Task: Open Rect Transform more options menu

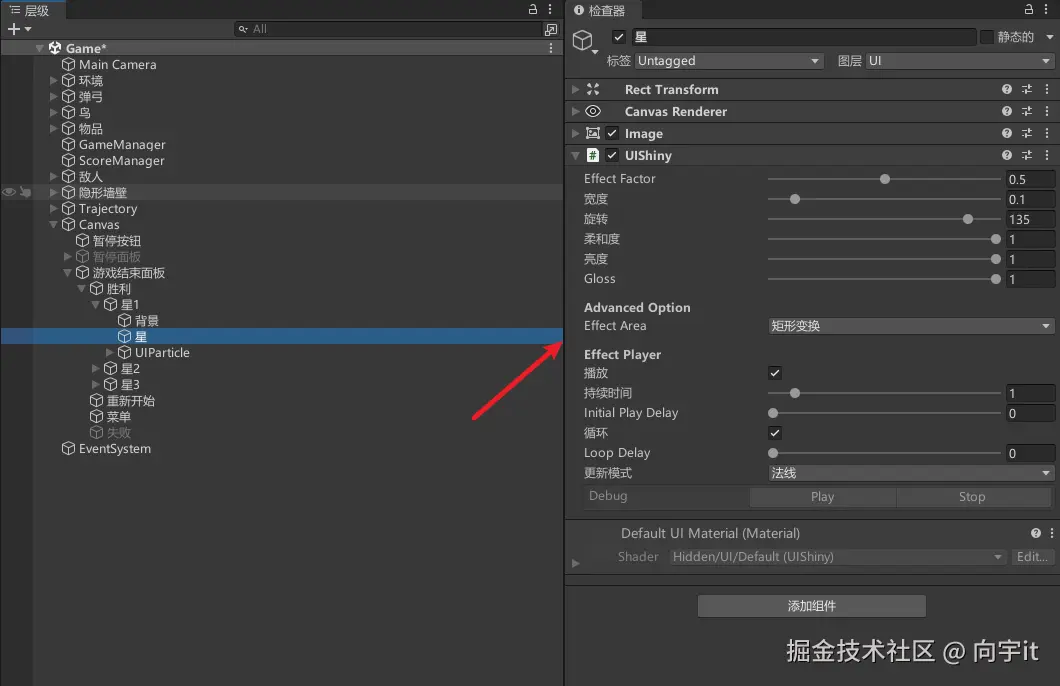Action: click(x=1047, y=89)
